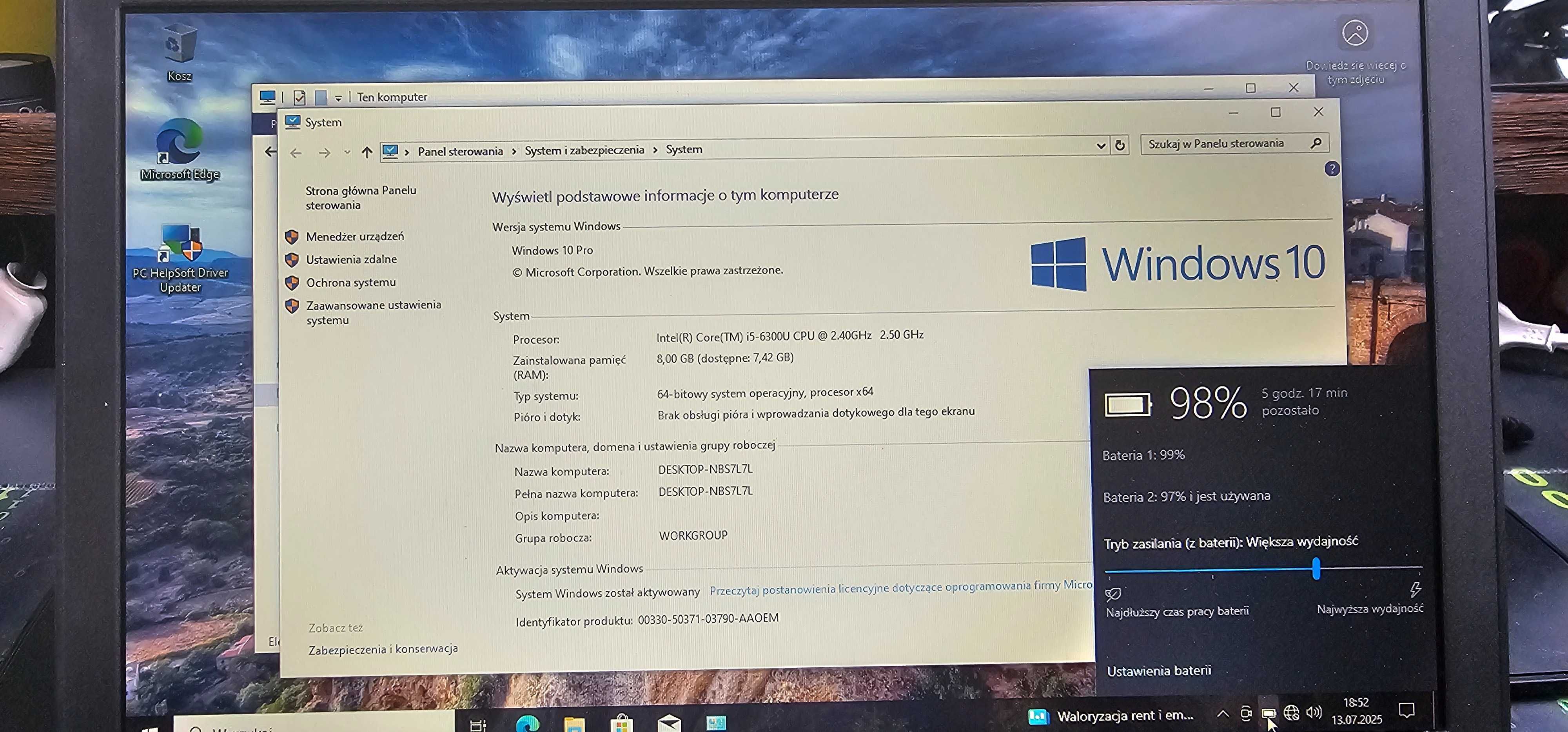
Task: Open Ochrona systemu
Action: [350, 282]
